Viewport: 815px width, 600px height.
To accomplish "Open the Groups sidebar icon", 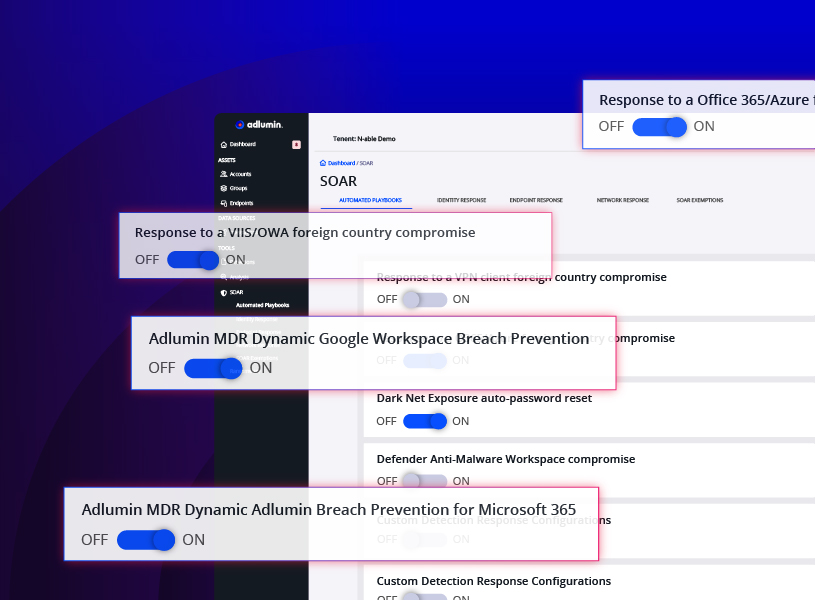I will (224, 188).
